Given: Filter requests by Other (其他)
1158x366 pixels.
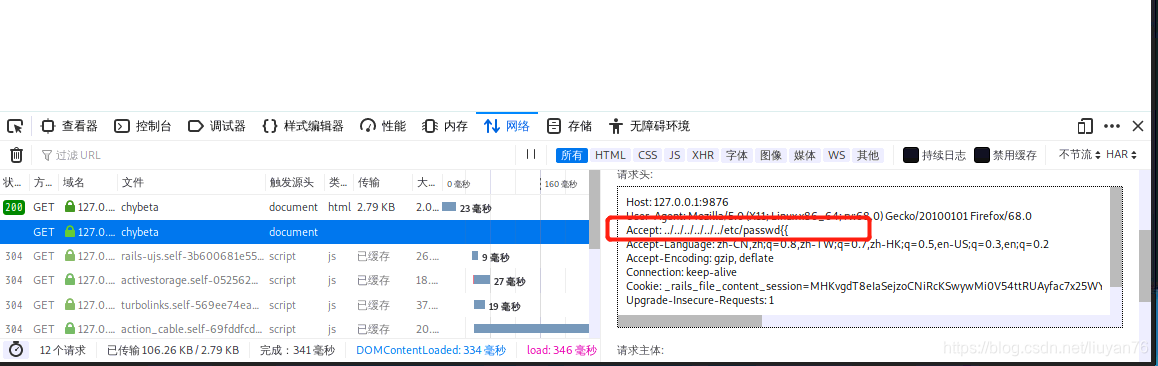Looking at the screenshot, I should tap(868, 155).
